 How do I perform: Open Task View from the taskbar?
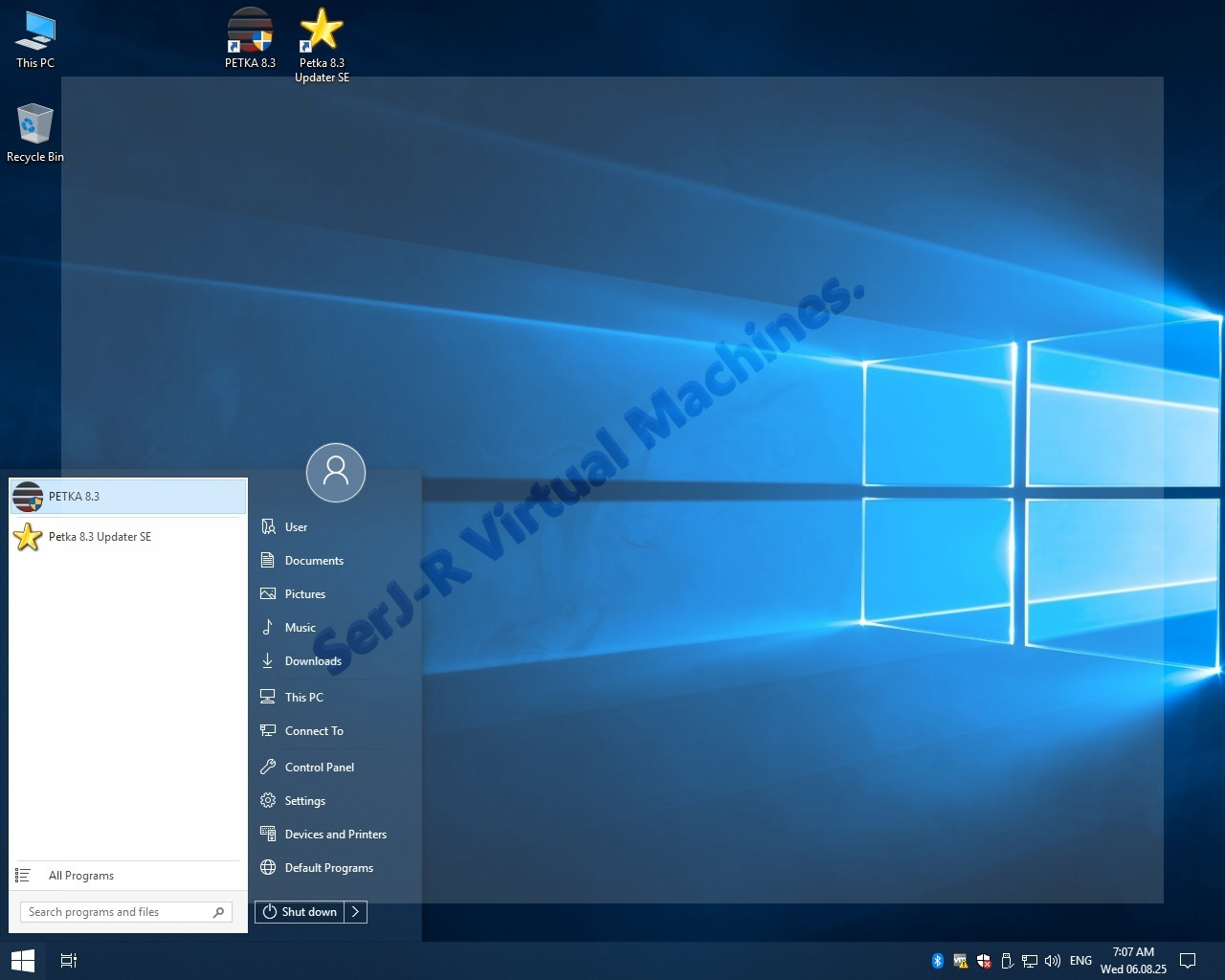coord(69,960)
